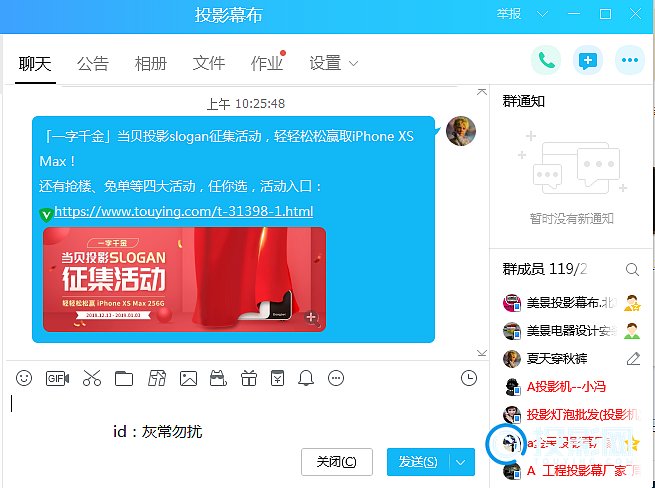Click the bottom chat area expander arrow
Viewport: 655px width, 488px height.
[482, 353]
